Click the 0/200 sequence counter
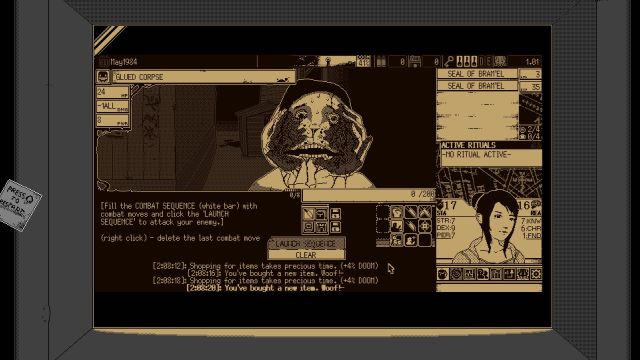 click(x=422, y=194)
